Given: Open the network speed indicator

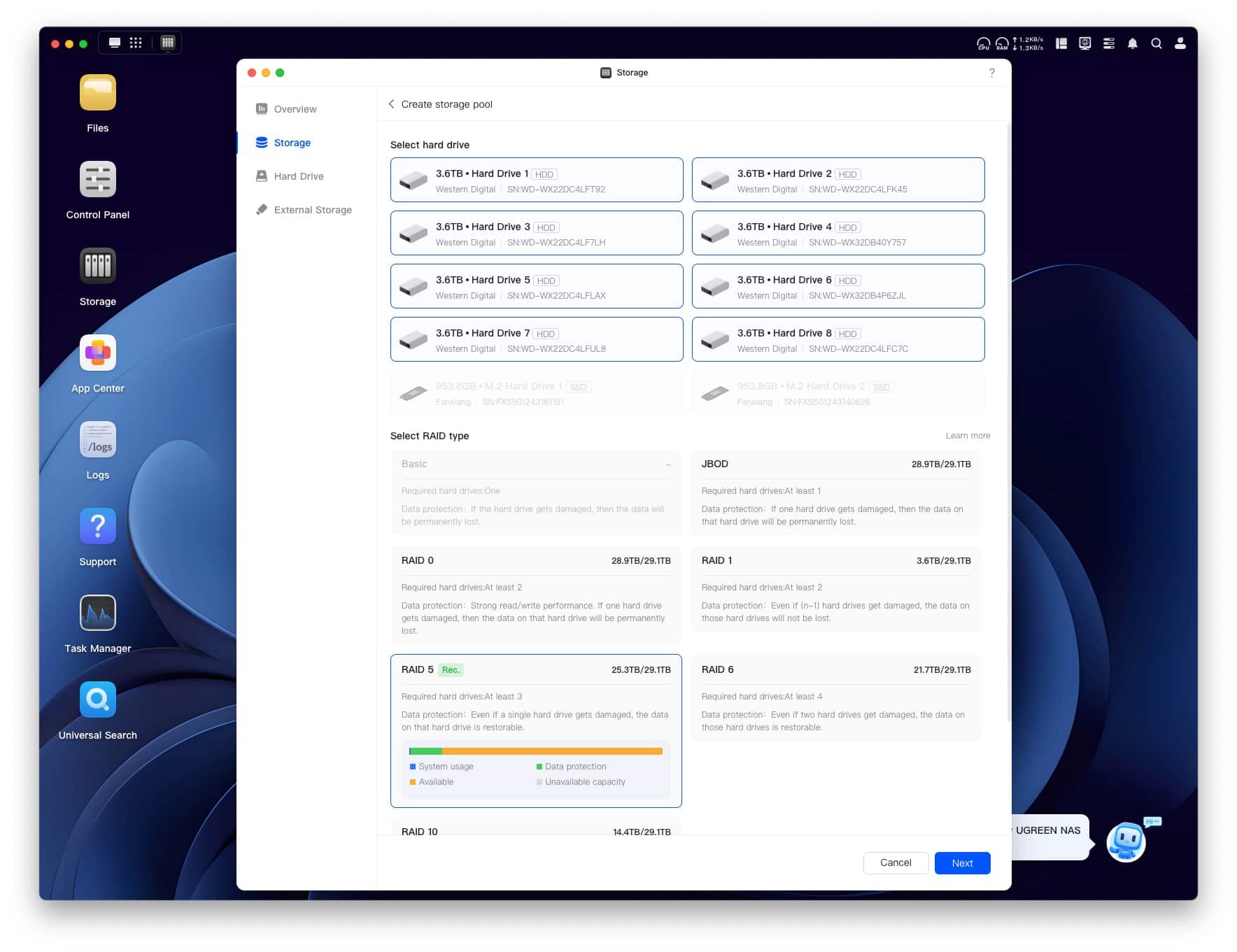Looking at the screenshot, I should pos(1028,43).
